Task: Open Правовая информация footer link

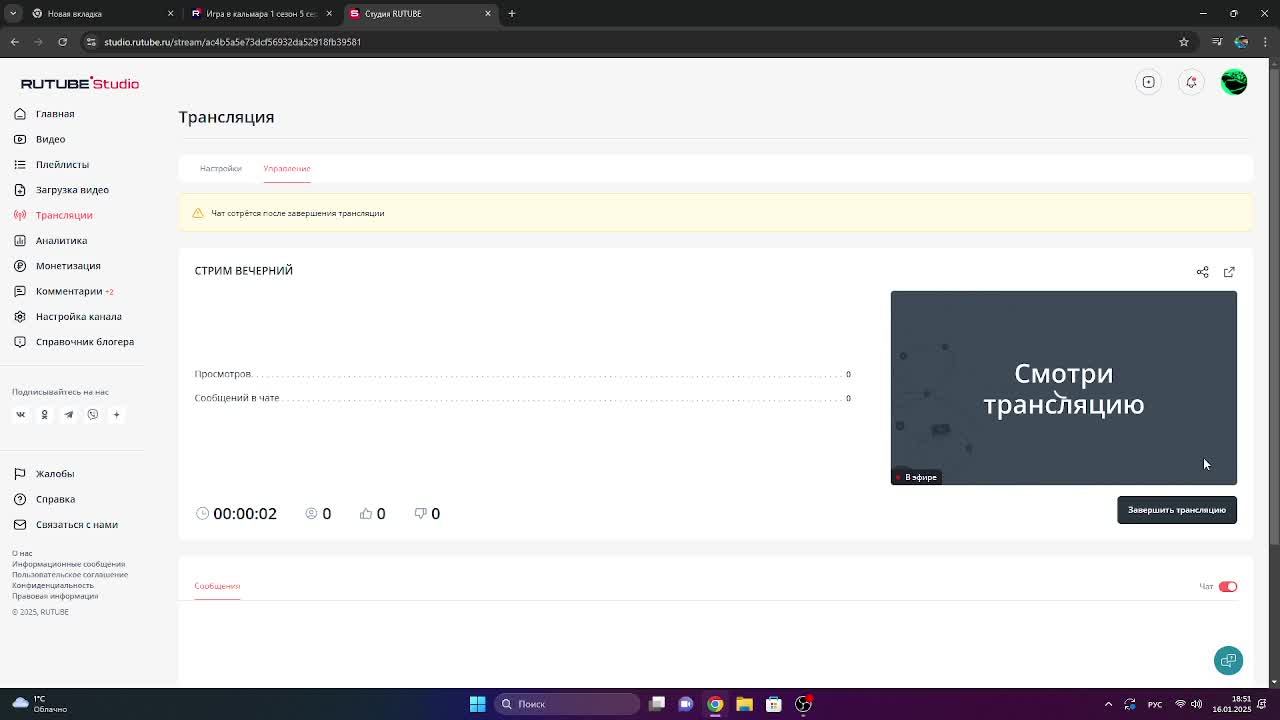Action: point(55,596)
